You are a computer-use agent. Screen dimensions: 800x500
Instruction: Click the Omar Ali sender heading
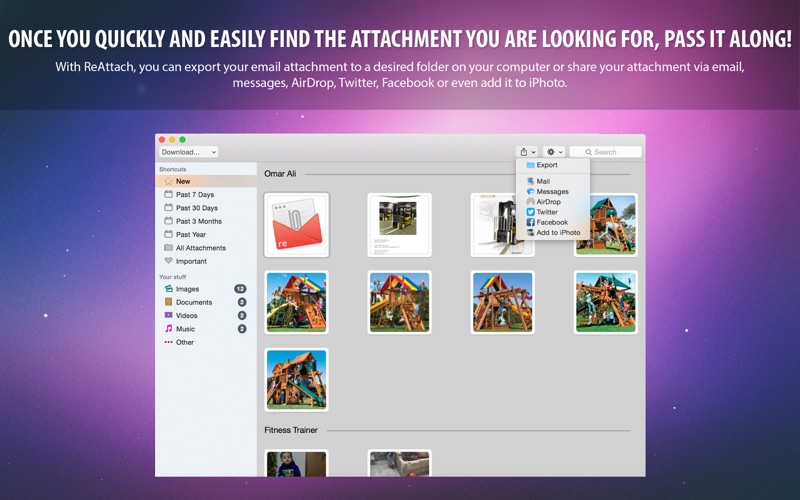(x=280, y=173)
